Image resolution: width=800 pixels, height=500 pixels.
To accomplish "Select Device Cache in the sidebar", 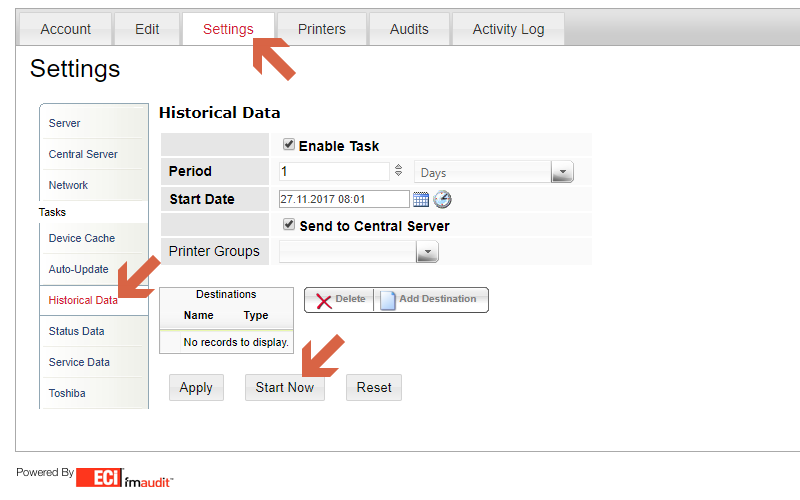I will [x=82, y=238].
